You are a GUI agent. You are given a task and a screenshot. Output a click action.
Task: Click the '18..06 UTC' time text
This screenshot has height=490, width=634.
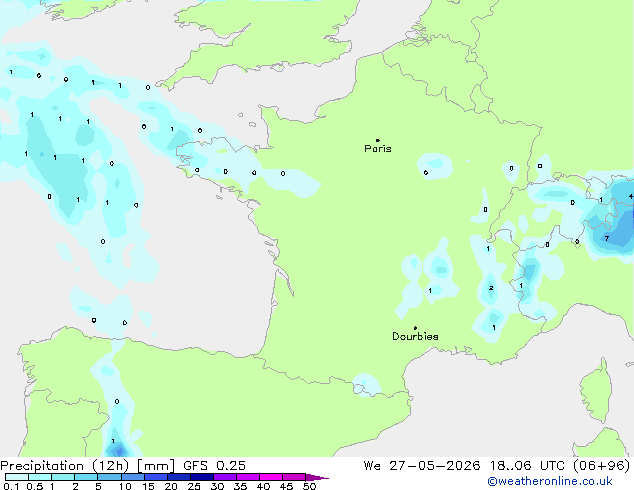527,466
